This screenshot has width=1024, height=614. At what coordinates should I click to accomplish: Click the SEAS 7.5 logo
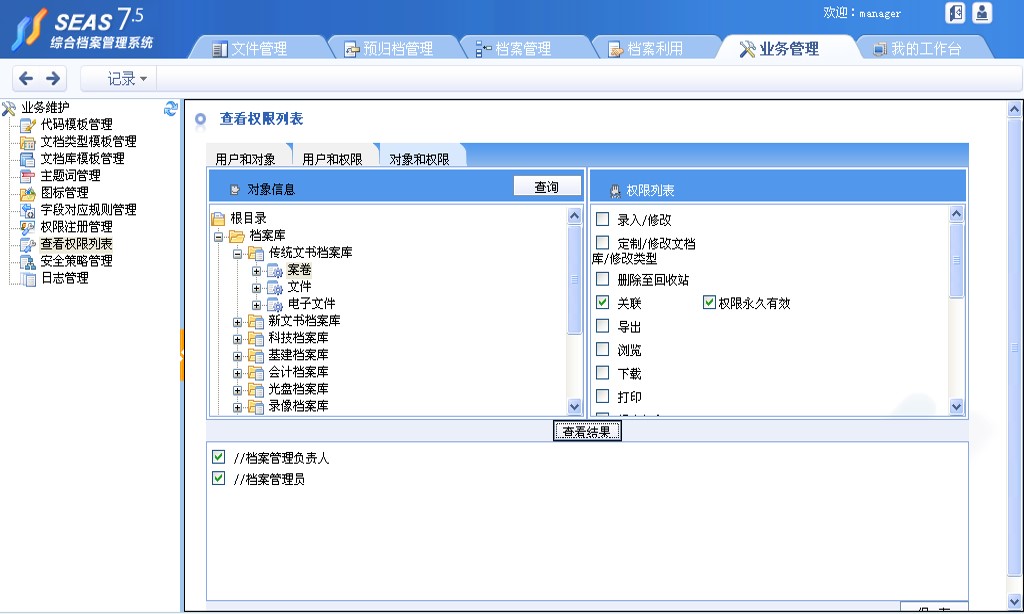point(81,29)
